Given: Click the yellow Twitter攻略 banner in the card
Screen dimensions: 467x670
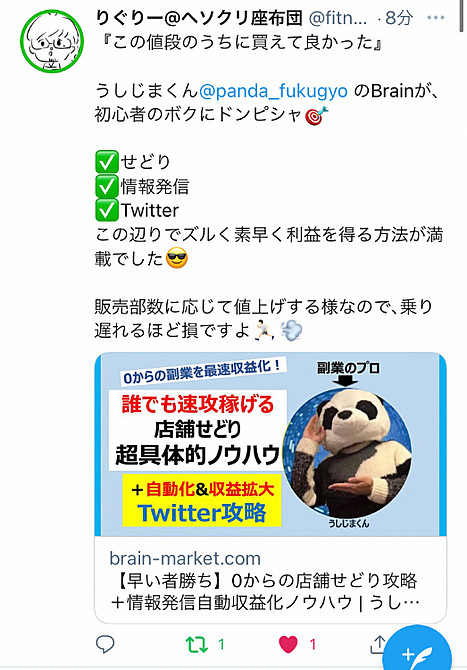Looking at the screenshot, I should pyautogui.click(x=202, y=500).
